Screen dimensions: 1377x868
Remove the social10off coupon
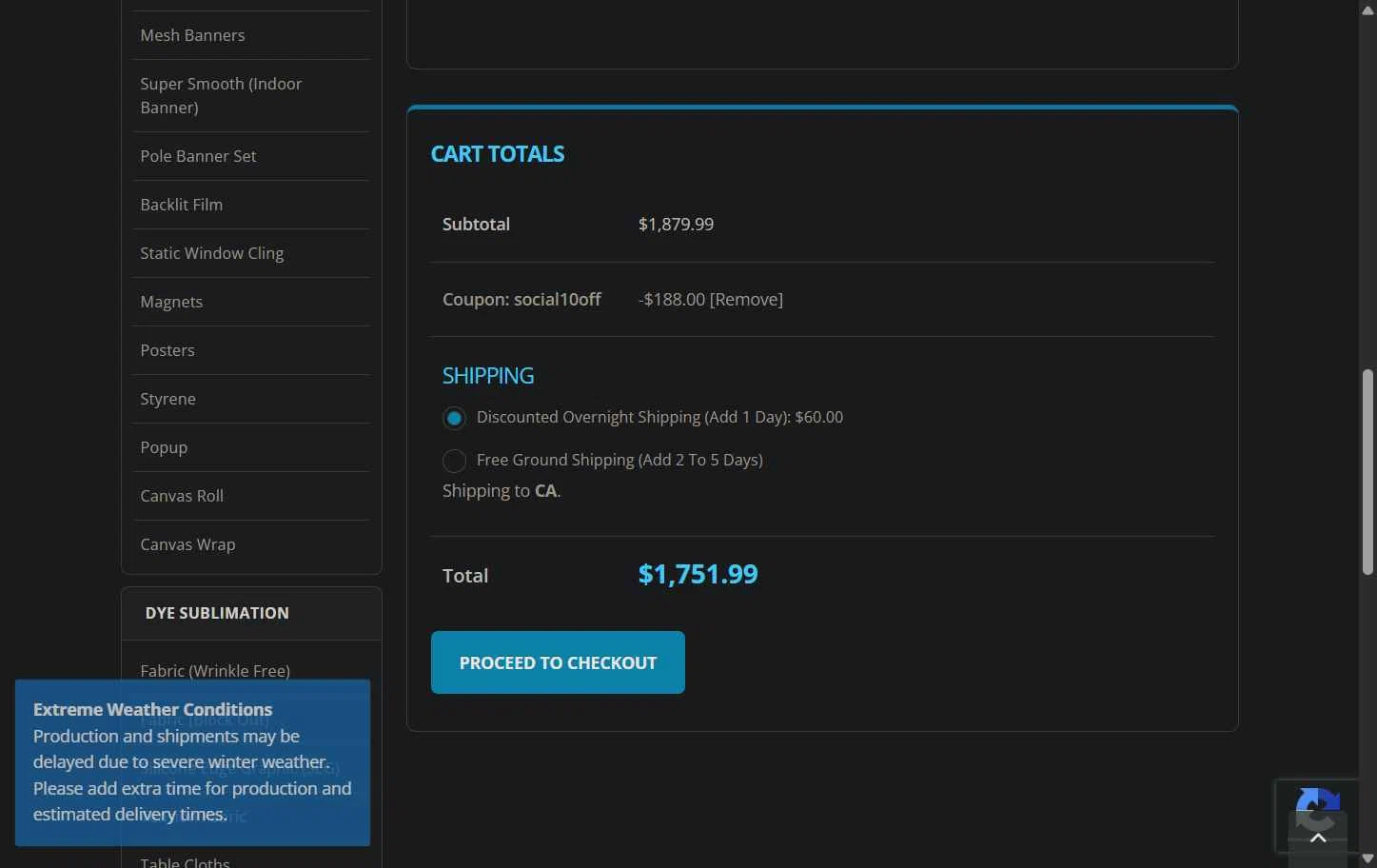click(x=746, y=299)
